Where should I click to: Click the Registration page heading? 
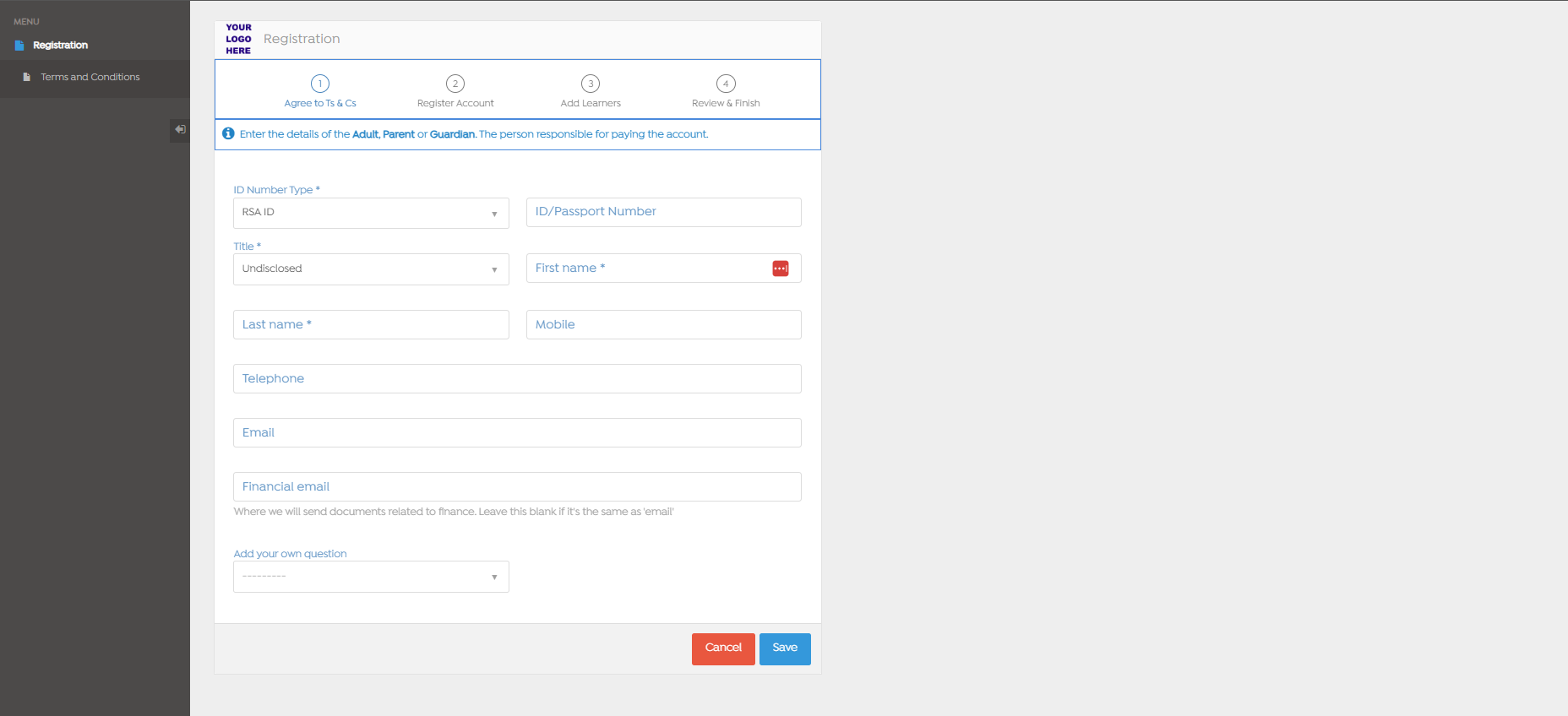tap(302, 39)
